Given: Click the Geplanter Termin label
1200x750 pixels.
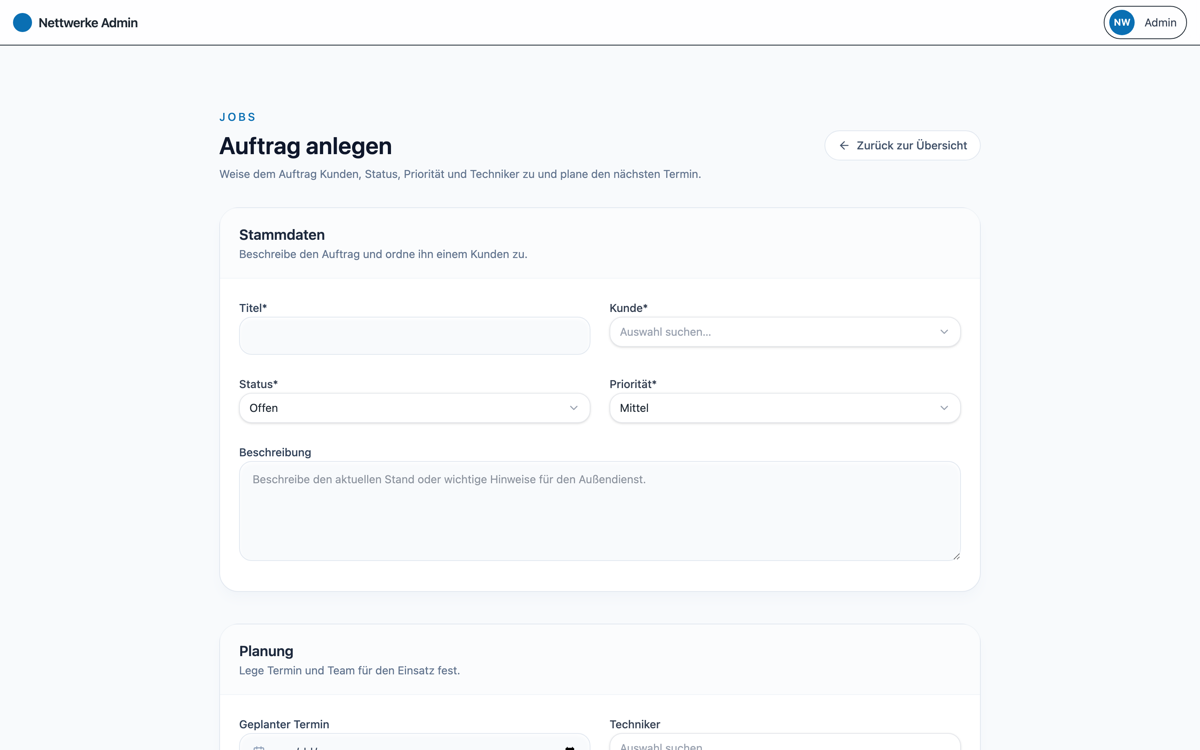Looking at the screenshot, I should (284, 724).
